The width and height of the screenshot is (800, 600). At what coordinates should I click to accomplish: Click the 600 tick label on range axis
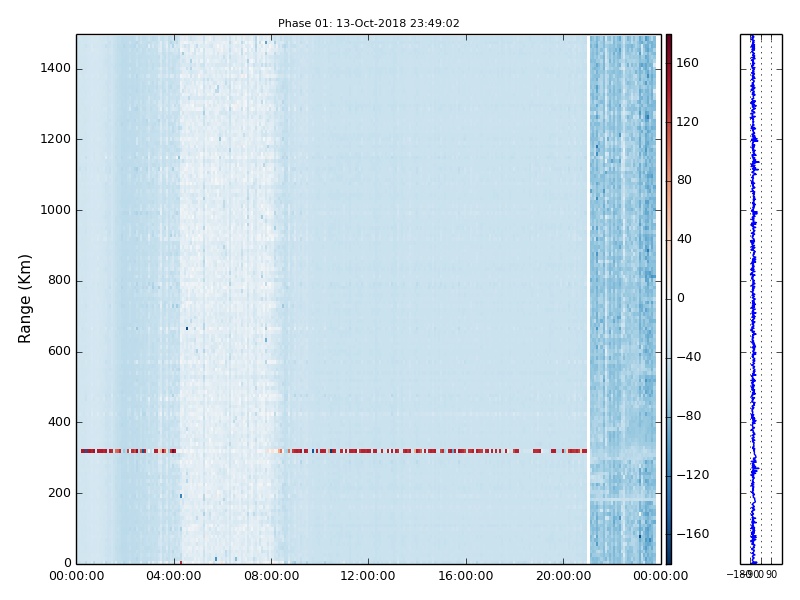[59, 351]
